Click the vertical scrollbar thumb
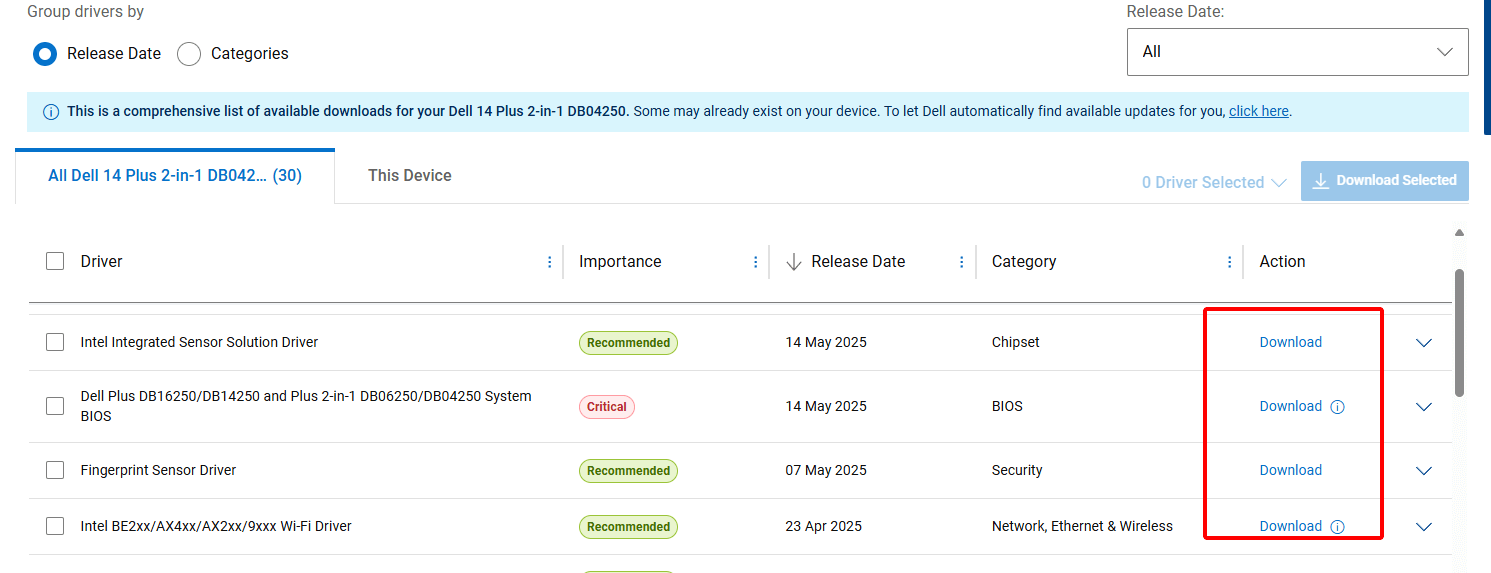Screen dimensions: 1491x573 tap(1459, 332)
